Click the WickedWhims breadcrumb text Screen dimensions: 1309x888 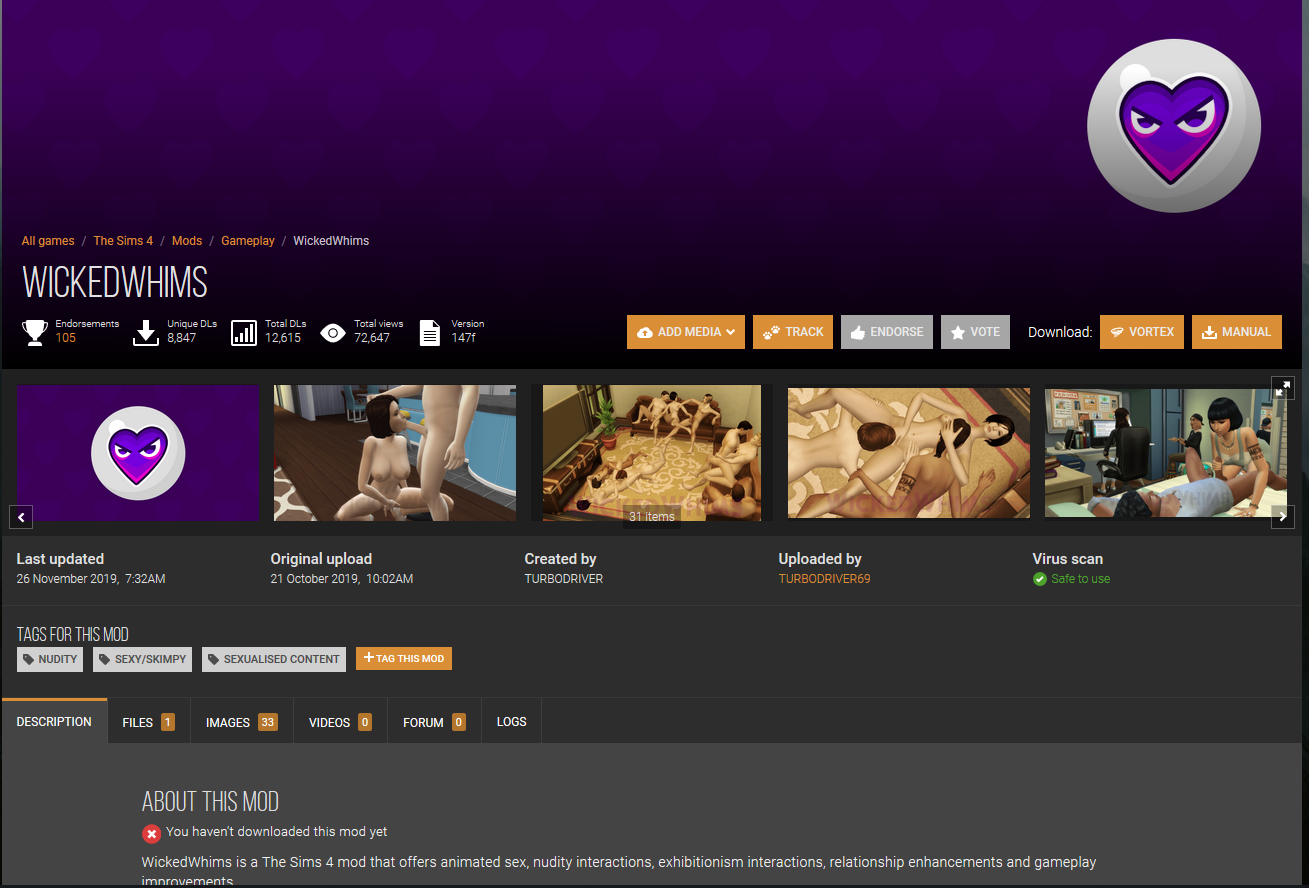click(x=331, y=241)
